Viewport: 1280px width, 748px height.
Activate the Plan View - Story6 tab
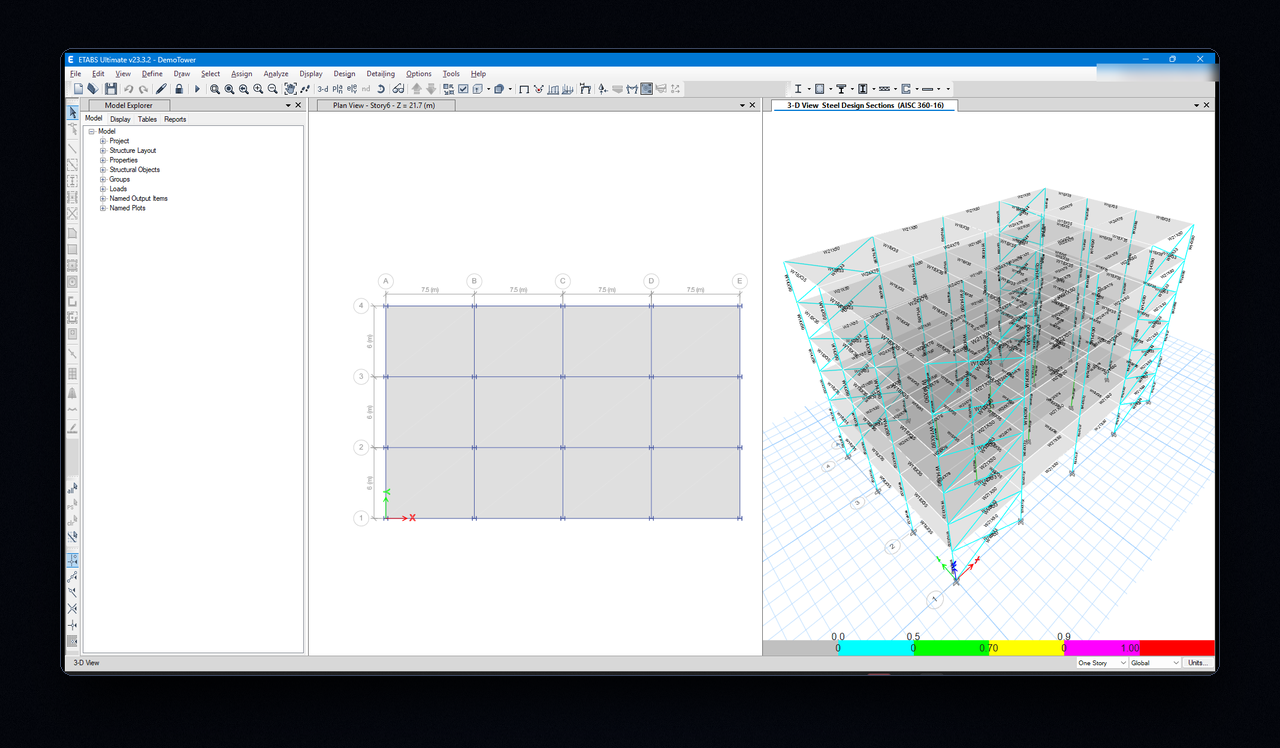[x=385, y=105]
